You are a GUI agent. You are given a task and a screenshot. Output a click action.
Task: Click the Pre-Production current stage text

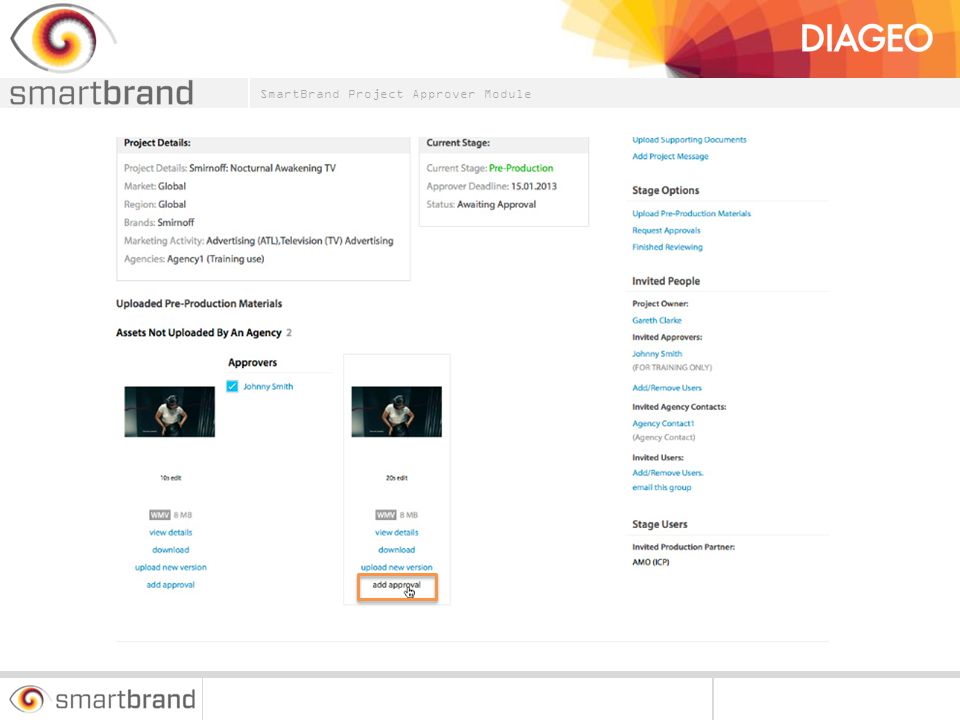521,168
